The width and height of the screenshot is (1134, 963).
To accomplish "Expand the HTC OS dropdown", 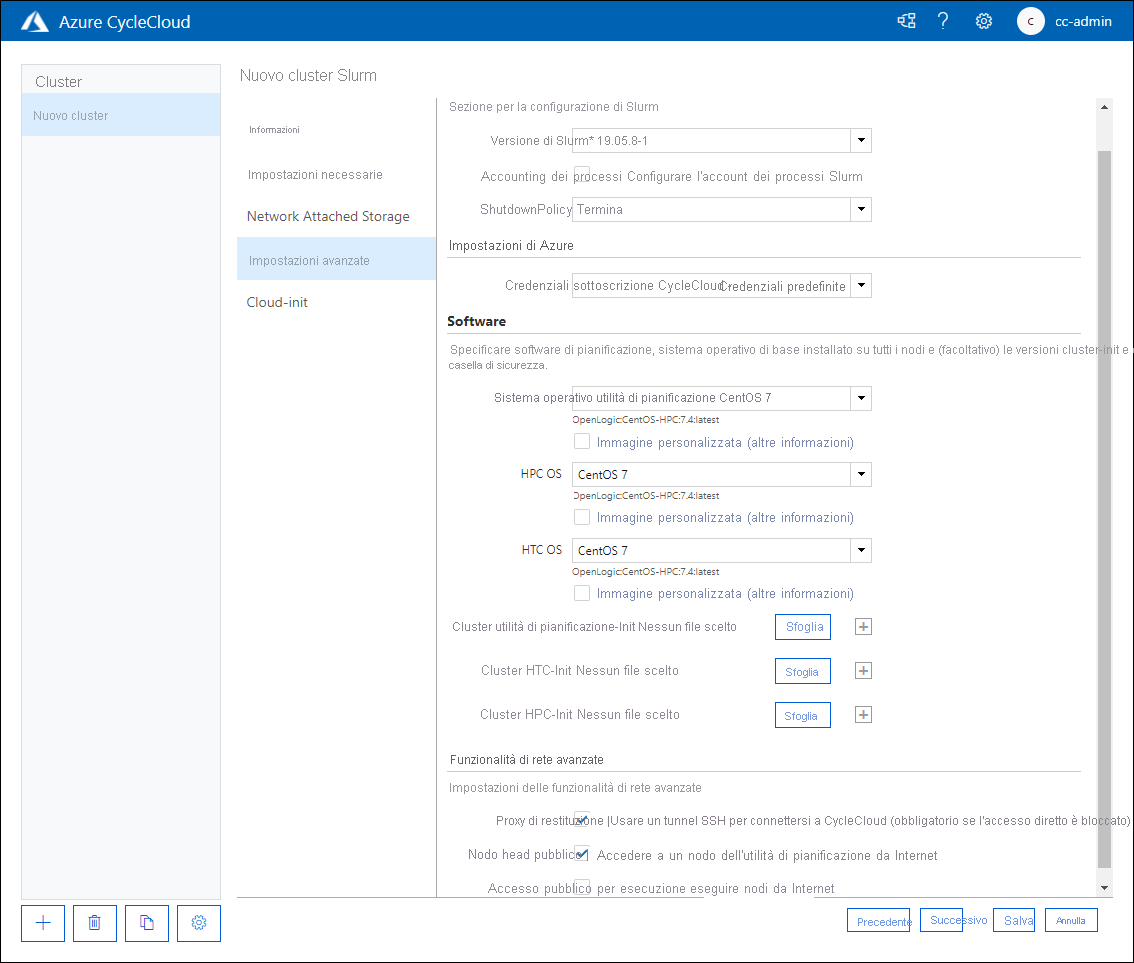I will click(860, 550).
